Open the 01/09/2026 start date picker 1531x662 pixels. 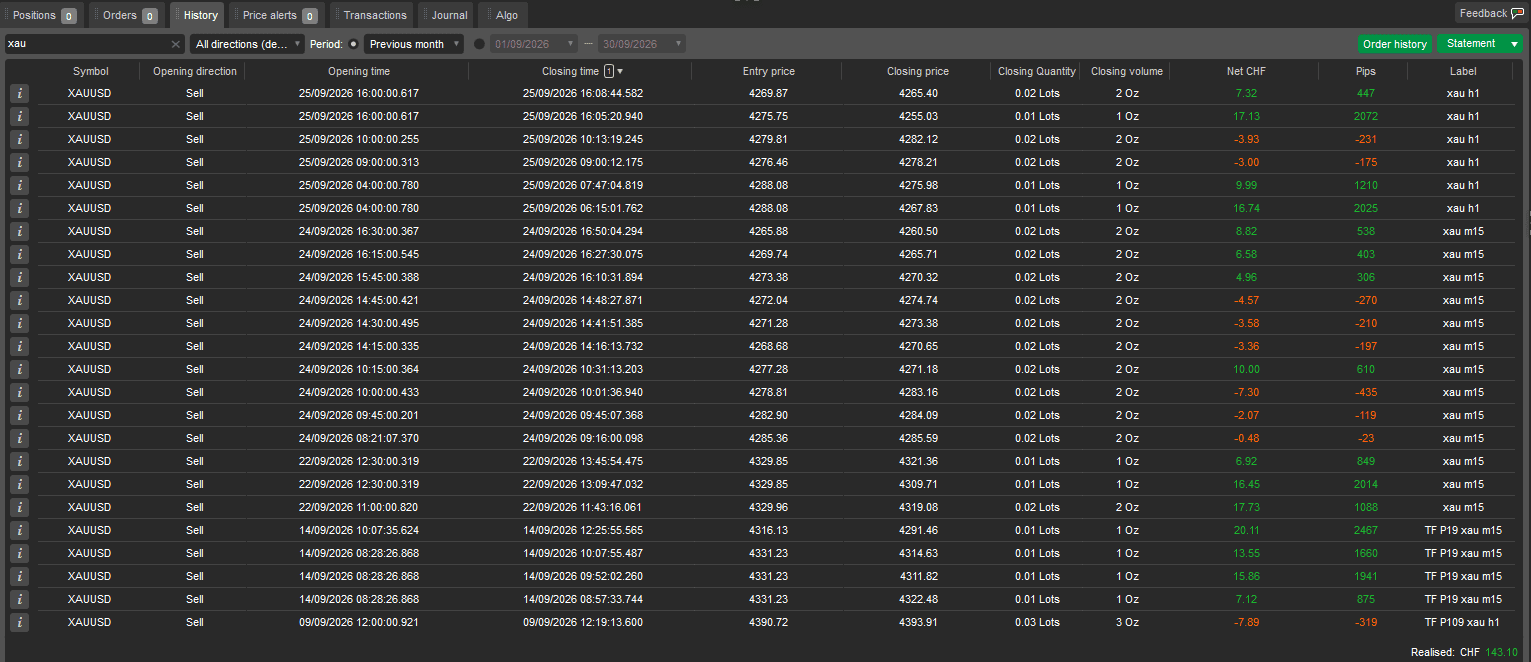534,44
